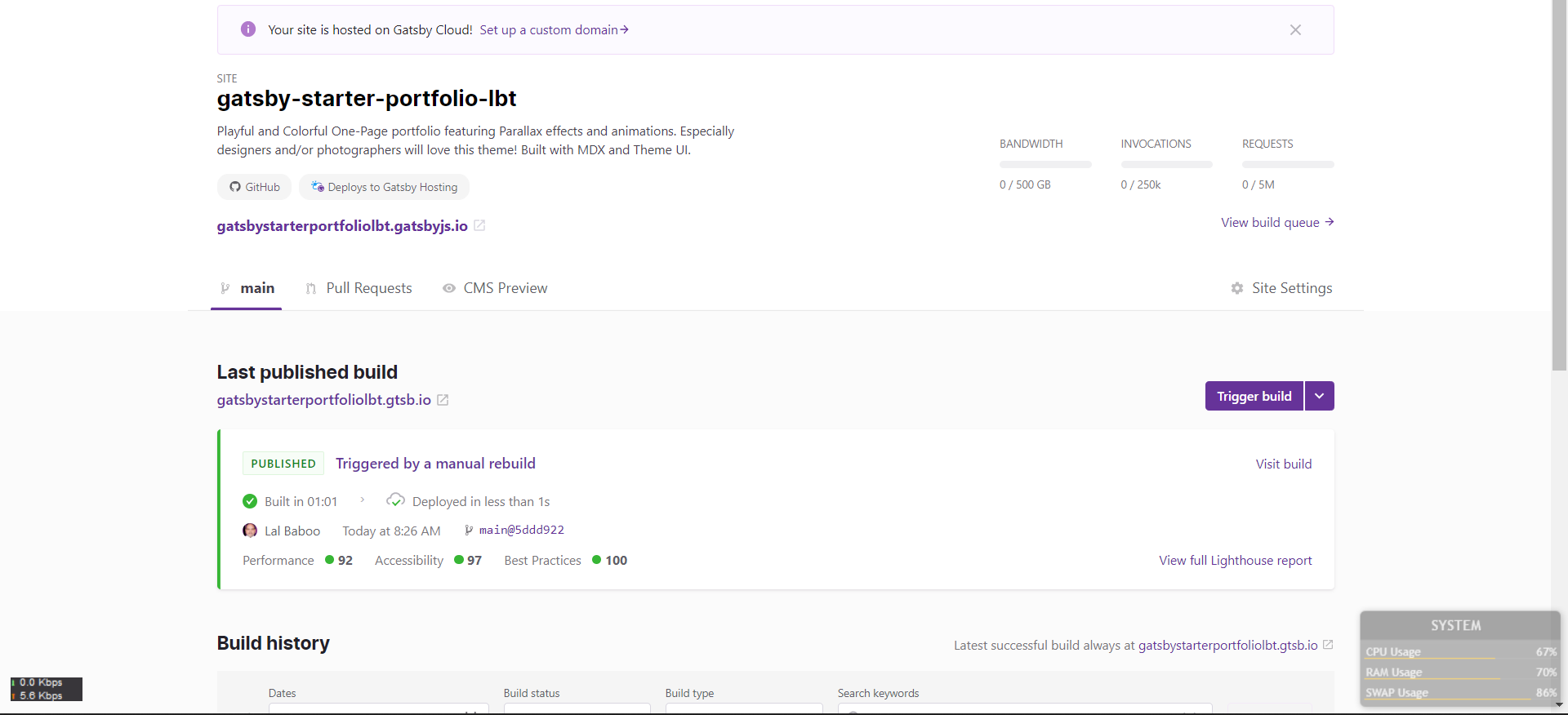Click the PUBLISHED status badge
Viewport: 1568px width, 715px height.
tap(283, 464)
